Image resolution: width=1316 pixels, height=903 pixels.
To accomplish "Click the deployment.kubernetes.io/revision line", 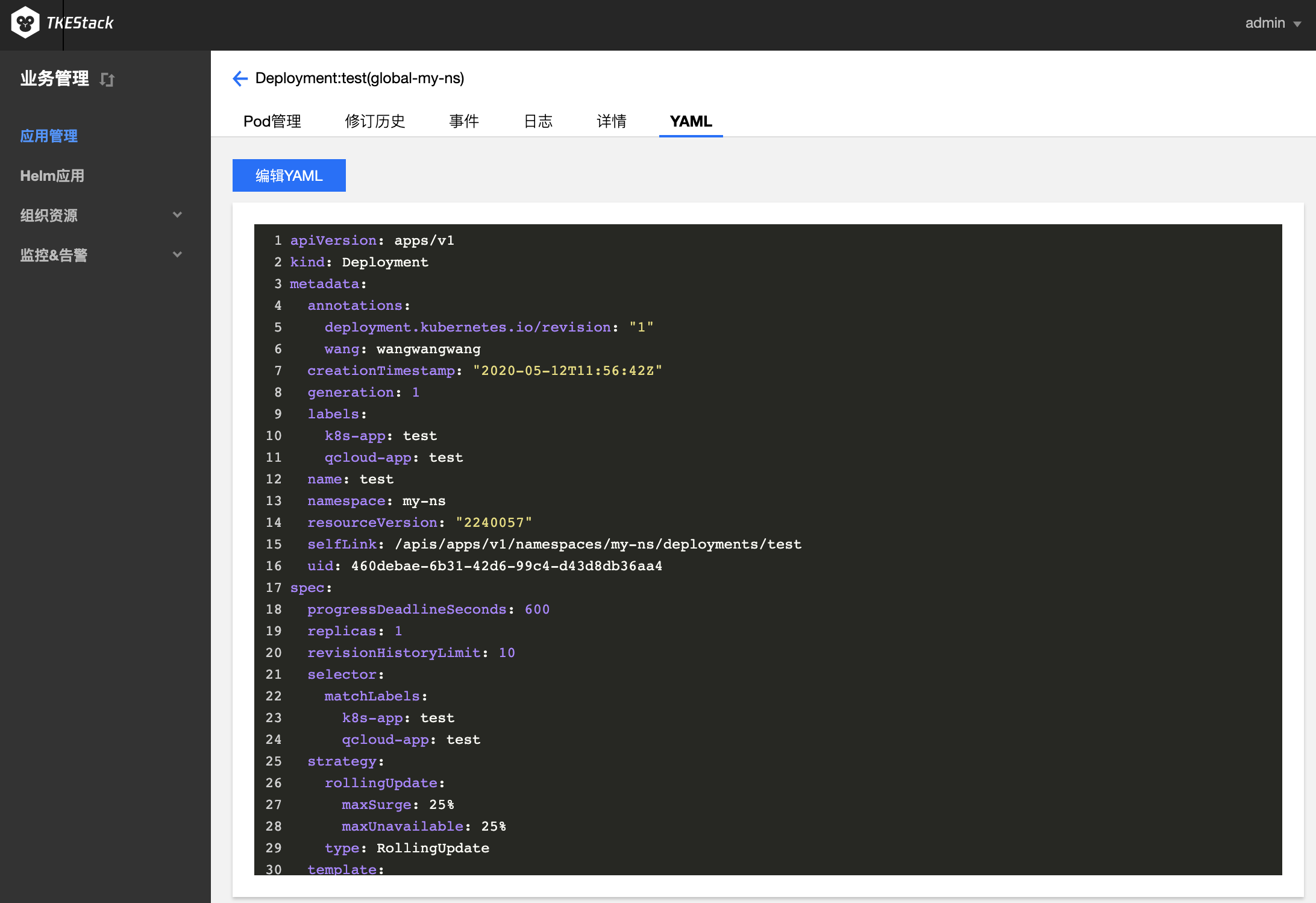I will tap(489, 327).
